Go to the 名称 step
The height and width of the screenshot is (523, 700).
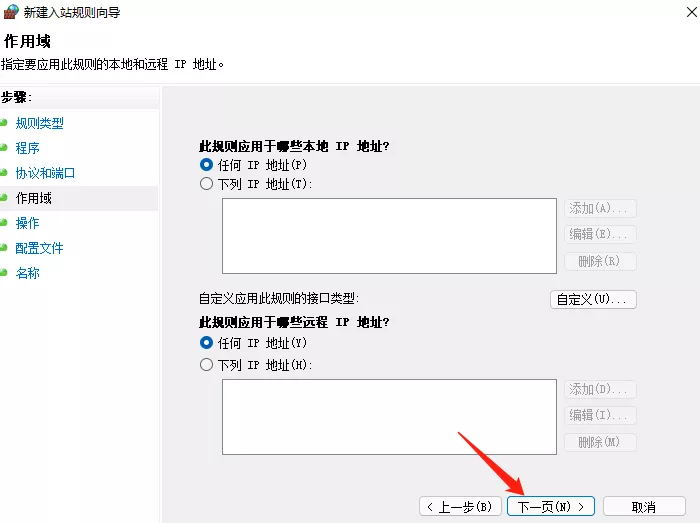point(27,273)
